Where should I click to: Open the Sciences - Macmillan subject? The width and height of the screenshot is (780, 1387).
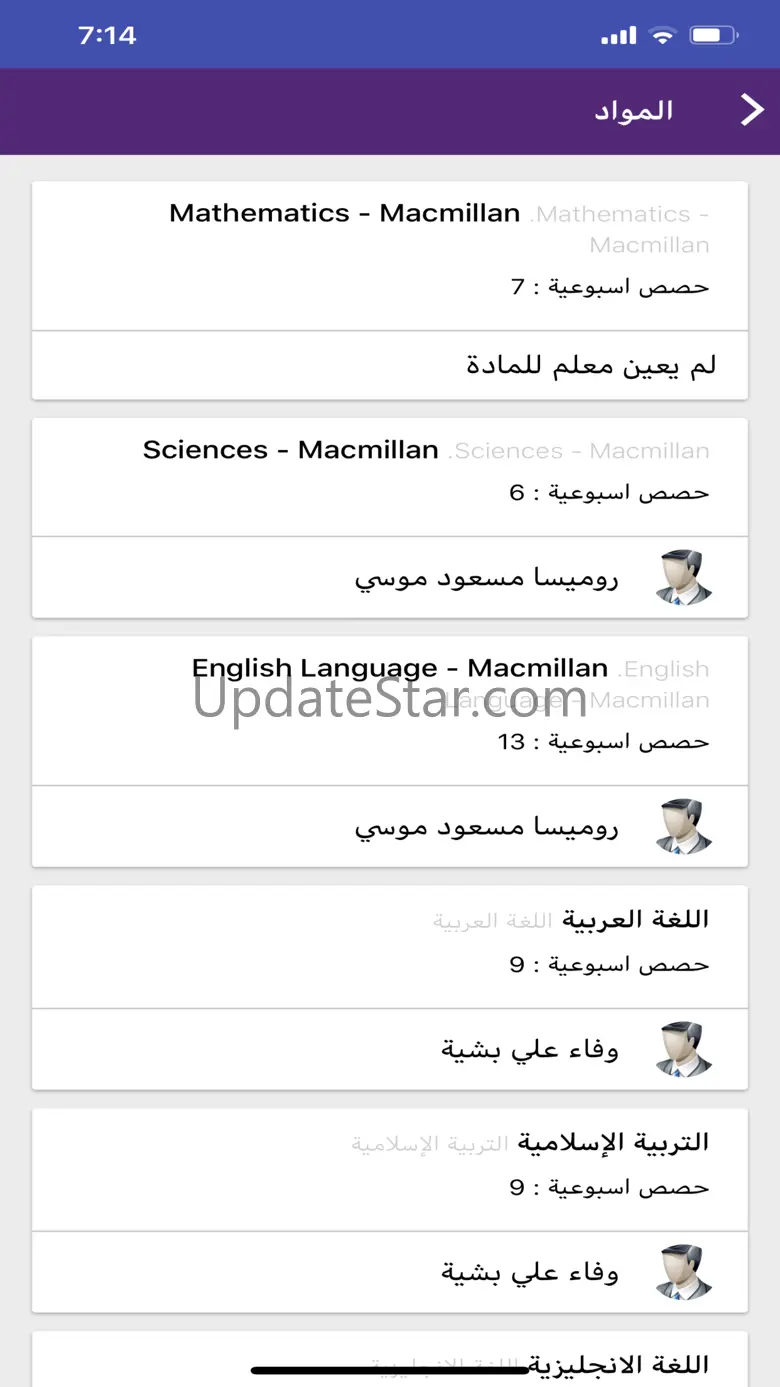click(x=291, y=450)
